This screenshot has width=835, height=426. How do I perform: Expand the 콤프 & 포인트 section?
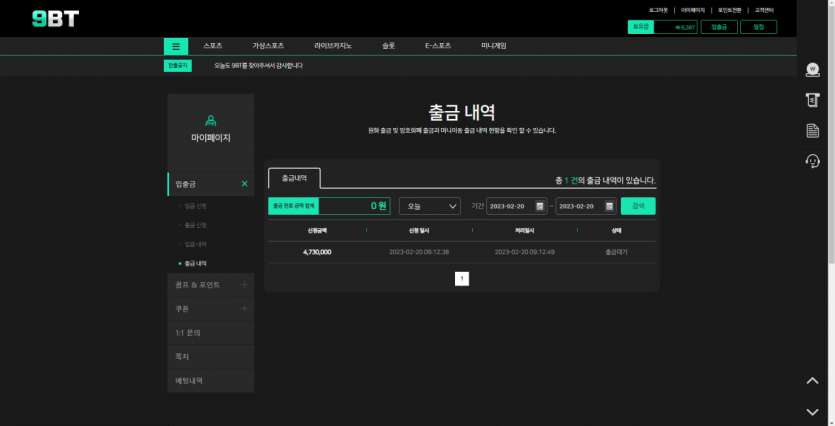(244, 285)
